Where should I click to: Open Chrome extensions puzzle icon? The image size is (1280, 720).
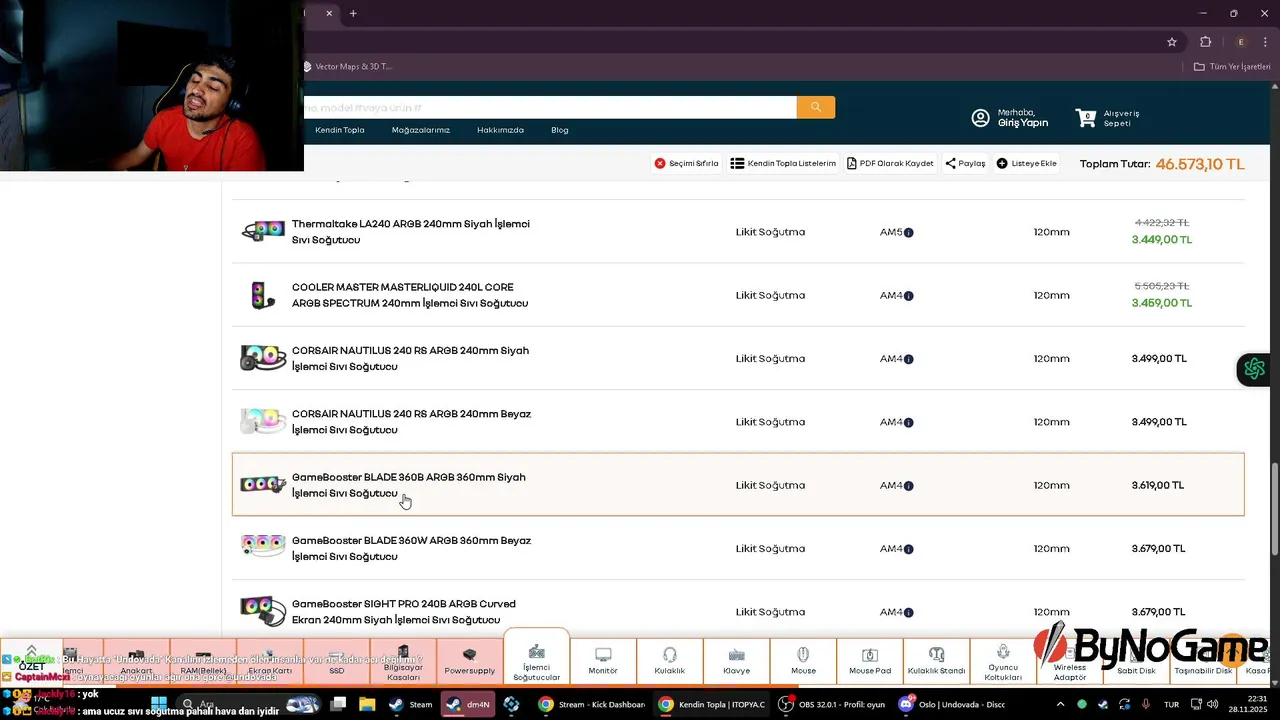pos(1205,42)
